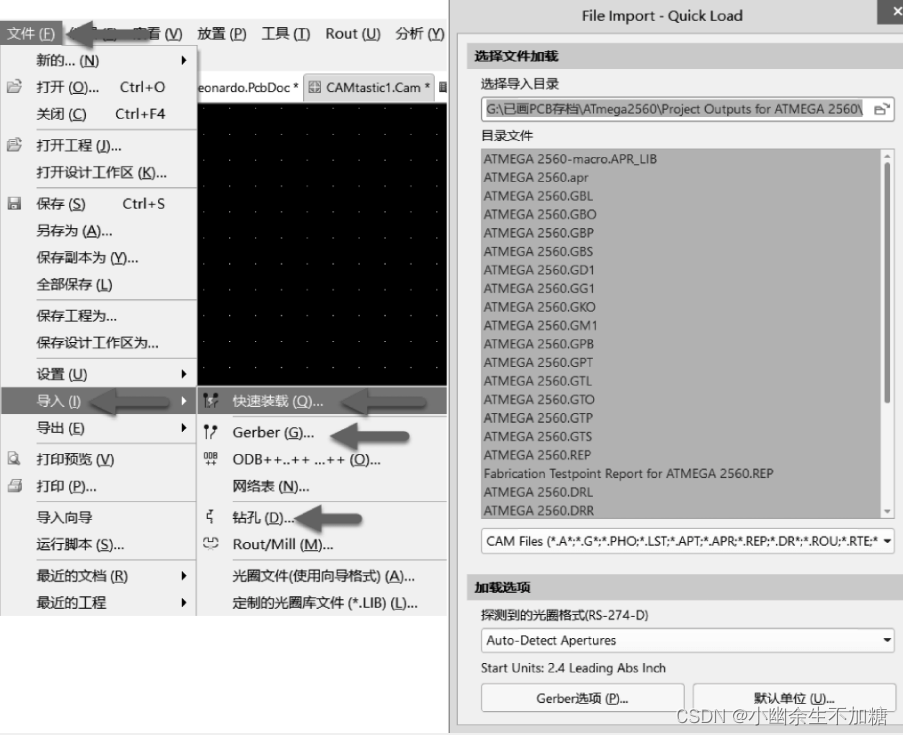Click the CAMtastic1.Cam tab document icon
Viewport: 903px width, 735px height.
point(314,87)
